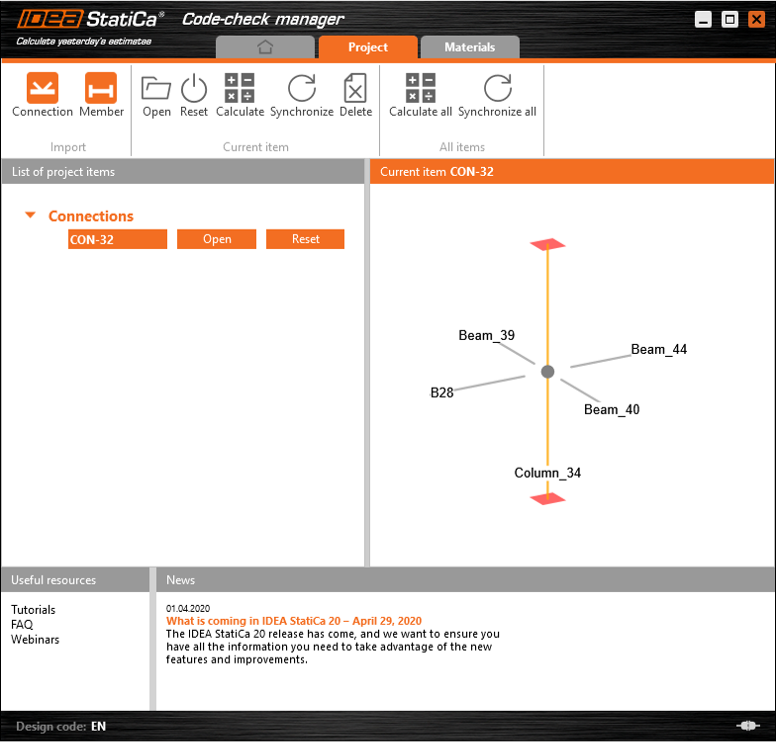Click the top red column end marker
Screen dimensions: 776x742
(x=547, y=244)
